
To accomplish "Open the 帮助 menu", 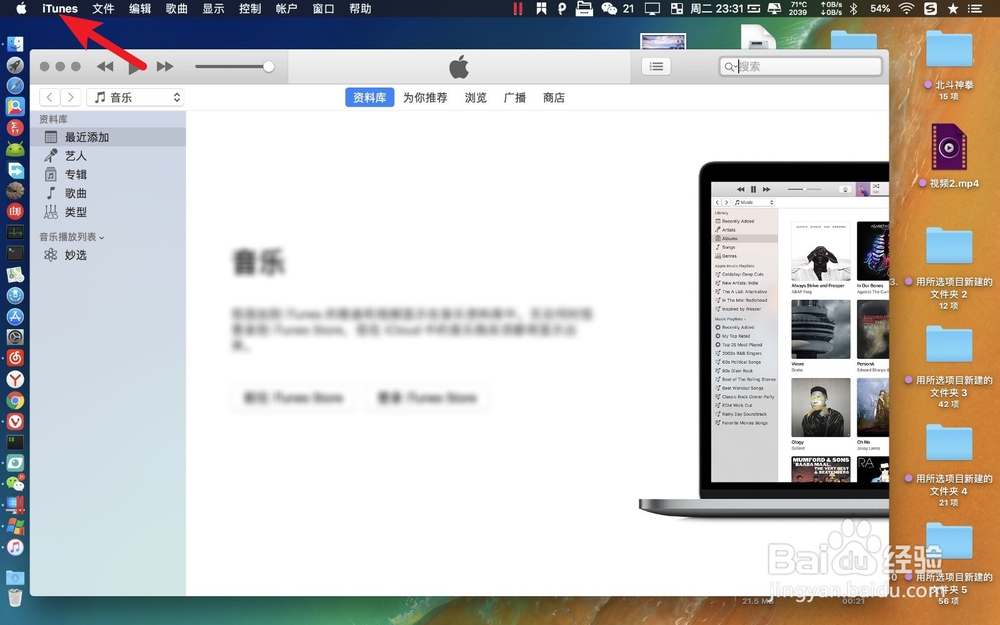I will [360, 8].
